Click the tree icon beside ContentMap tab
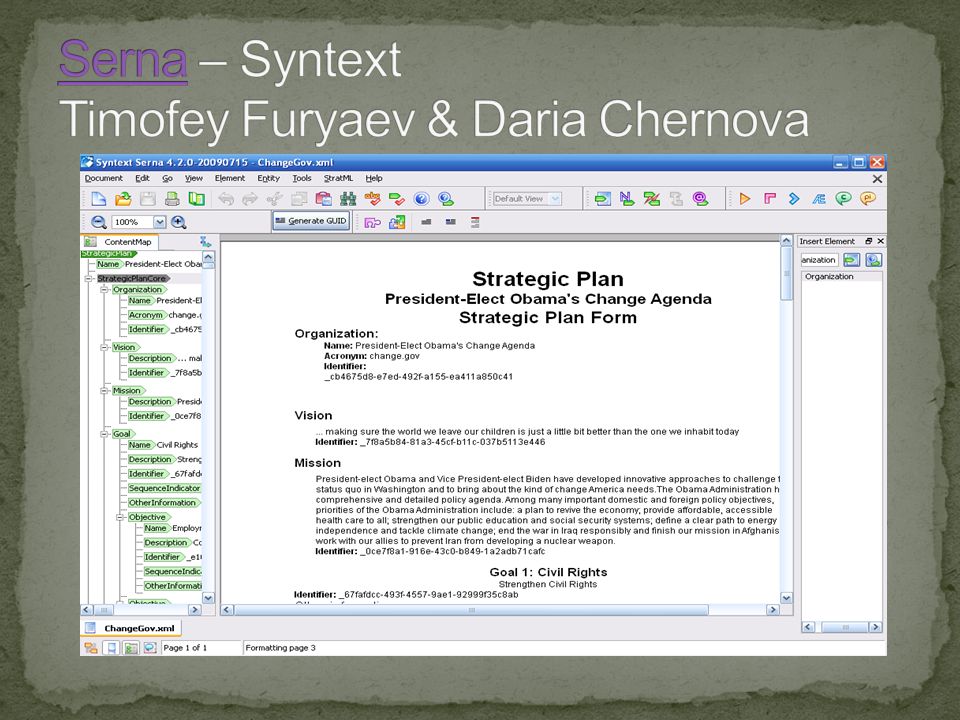 click(205, 242)
